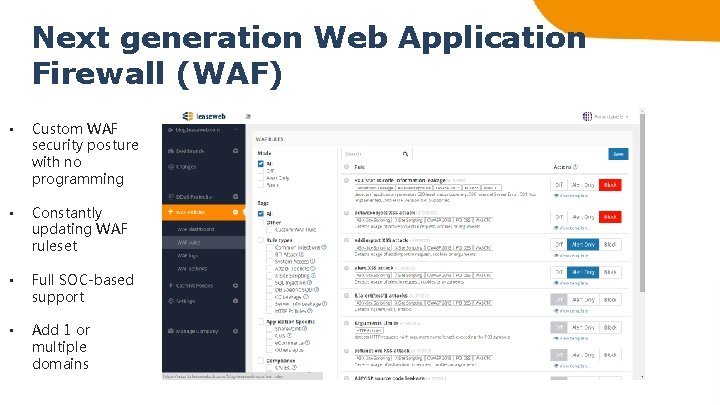This screenshot has width=720, height=405.
Task: Open View template under addImport XSS attack
Action: point(571,256)
